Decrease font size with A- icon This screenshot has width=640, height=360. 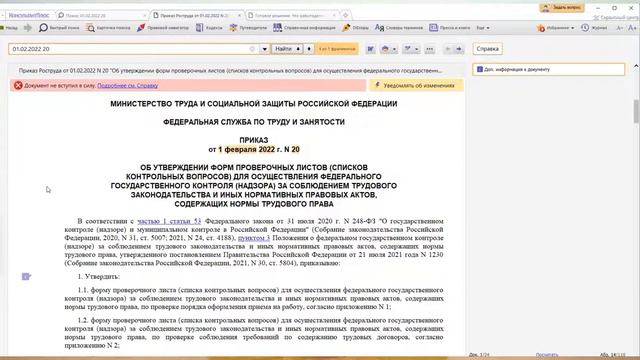[620, 28]
